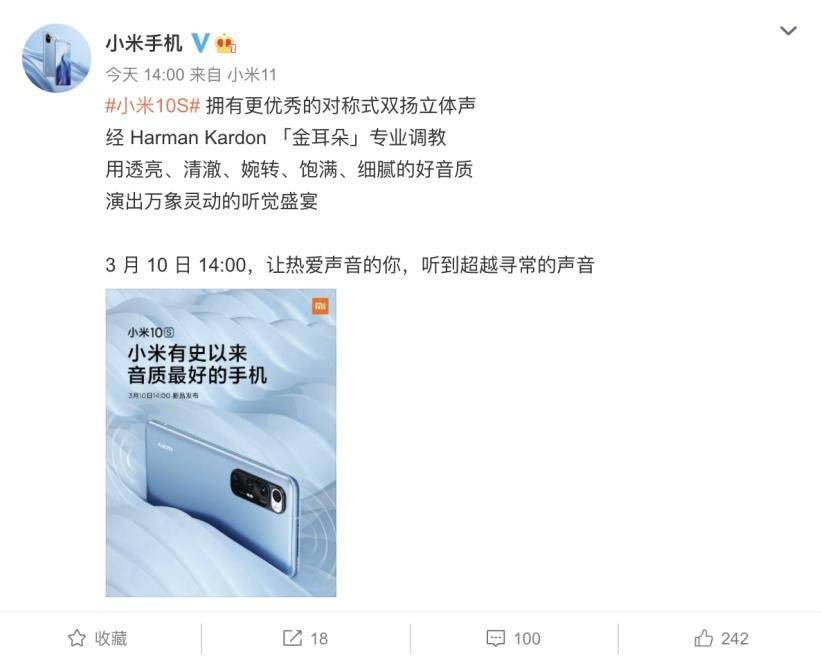
Task: Toggle 收藏 to bookmark this post
Action: (x=98, y=638)
